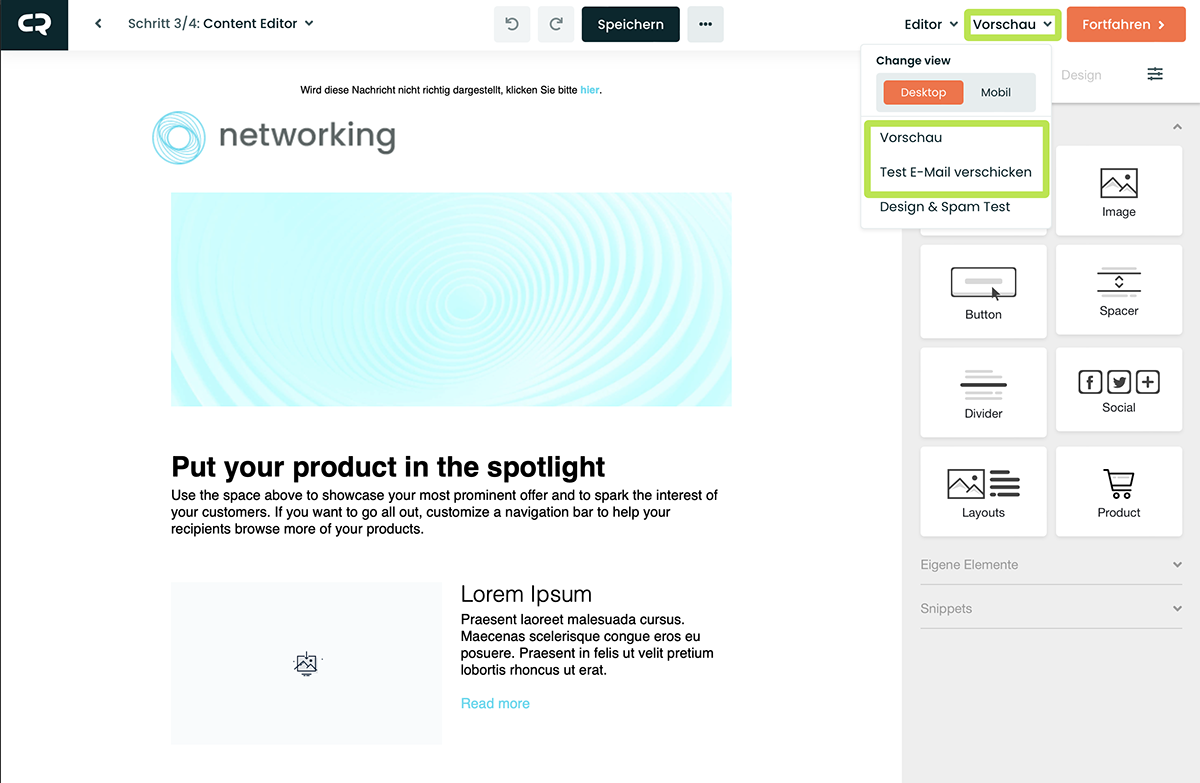The height and width of the screenshot is (783, 1200).
Task: Click the undo arrow icon
Action: pyautogui.click(x=512, y=24)
